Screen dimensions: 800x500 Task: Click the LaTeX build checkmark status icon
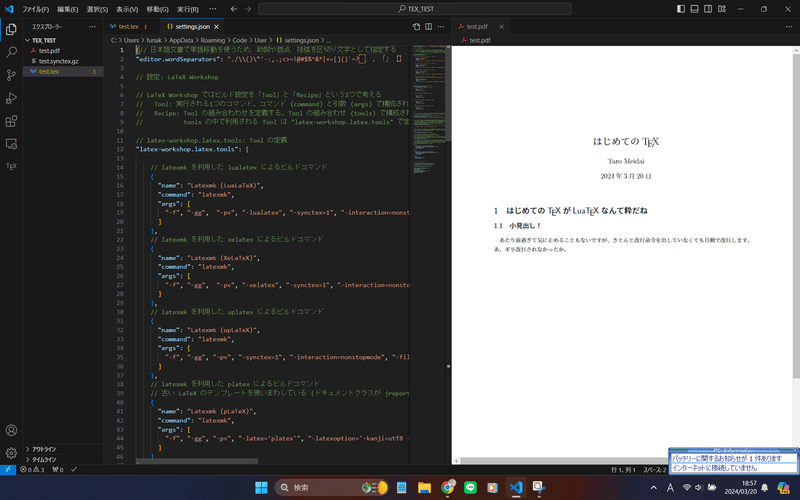point(74,469)
